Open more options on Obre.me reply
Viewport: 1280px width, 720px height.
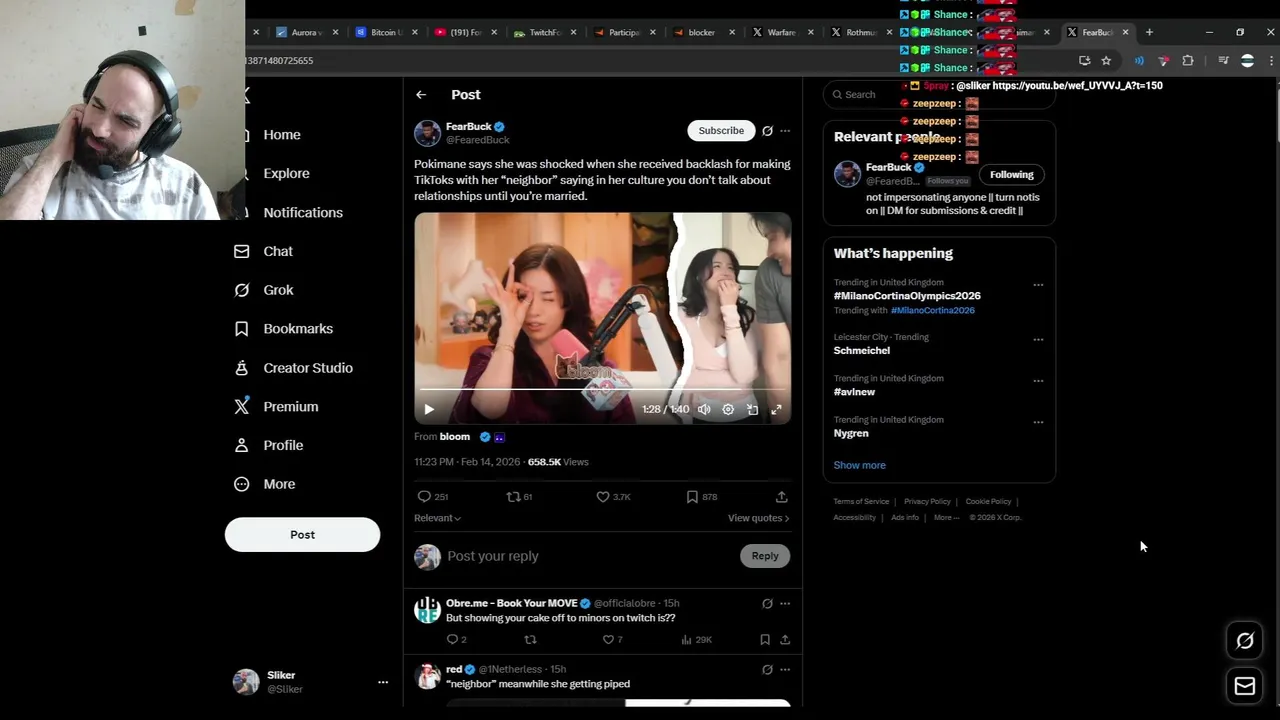785,604
